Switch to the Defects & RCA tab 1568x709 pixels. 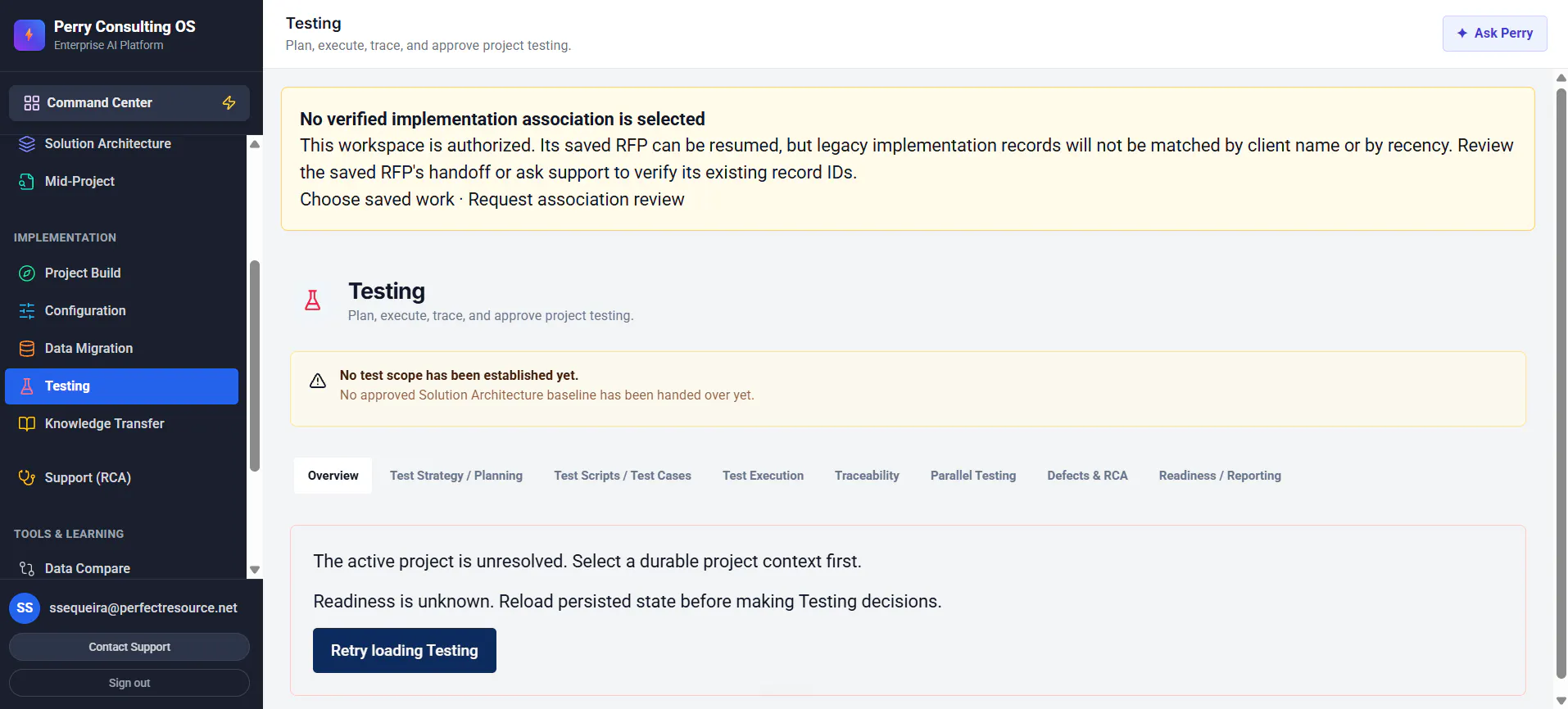[x=1087, y=476]
